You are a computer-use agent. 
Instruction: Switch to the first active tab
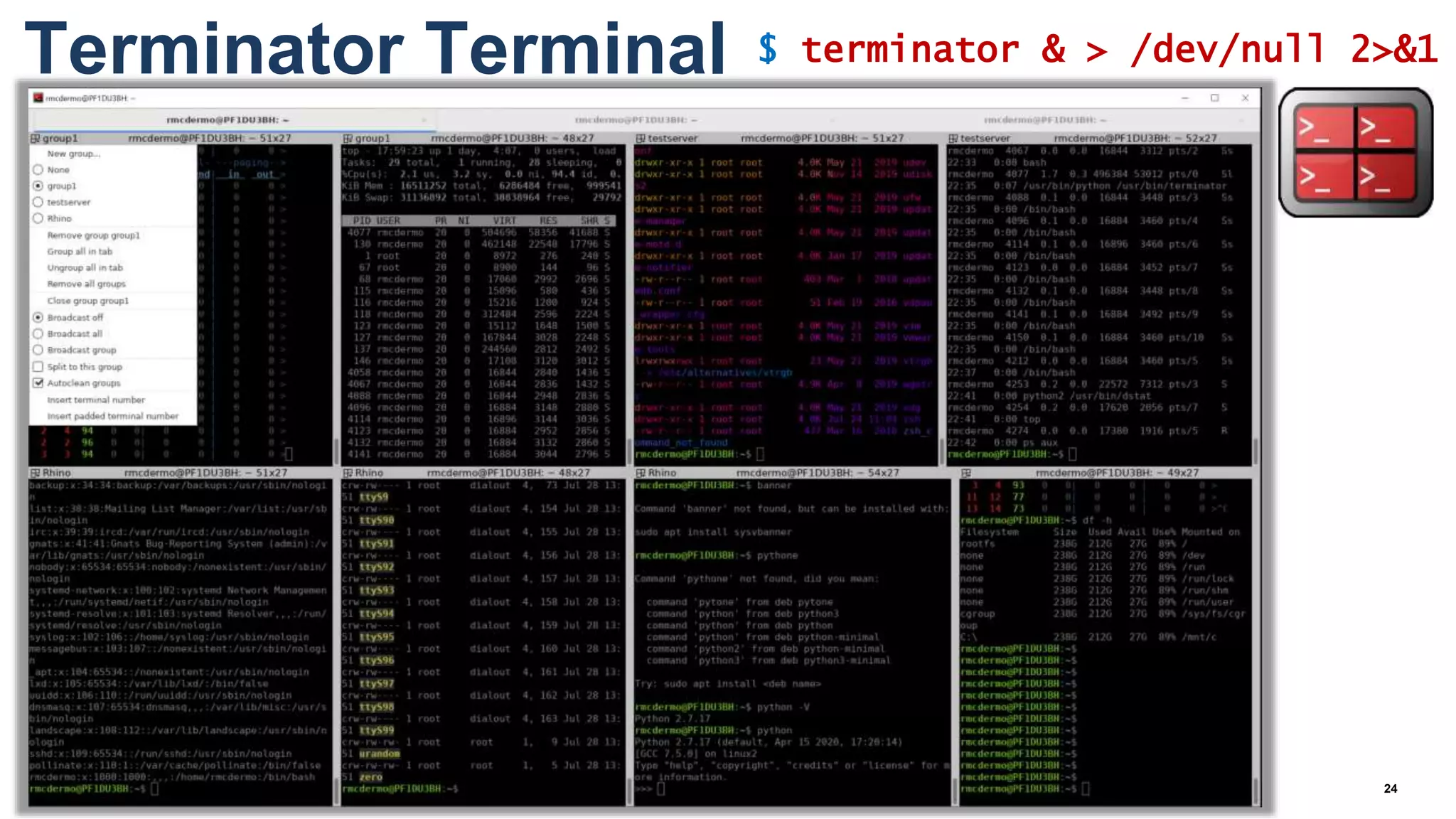point(227,120)
